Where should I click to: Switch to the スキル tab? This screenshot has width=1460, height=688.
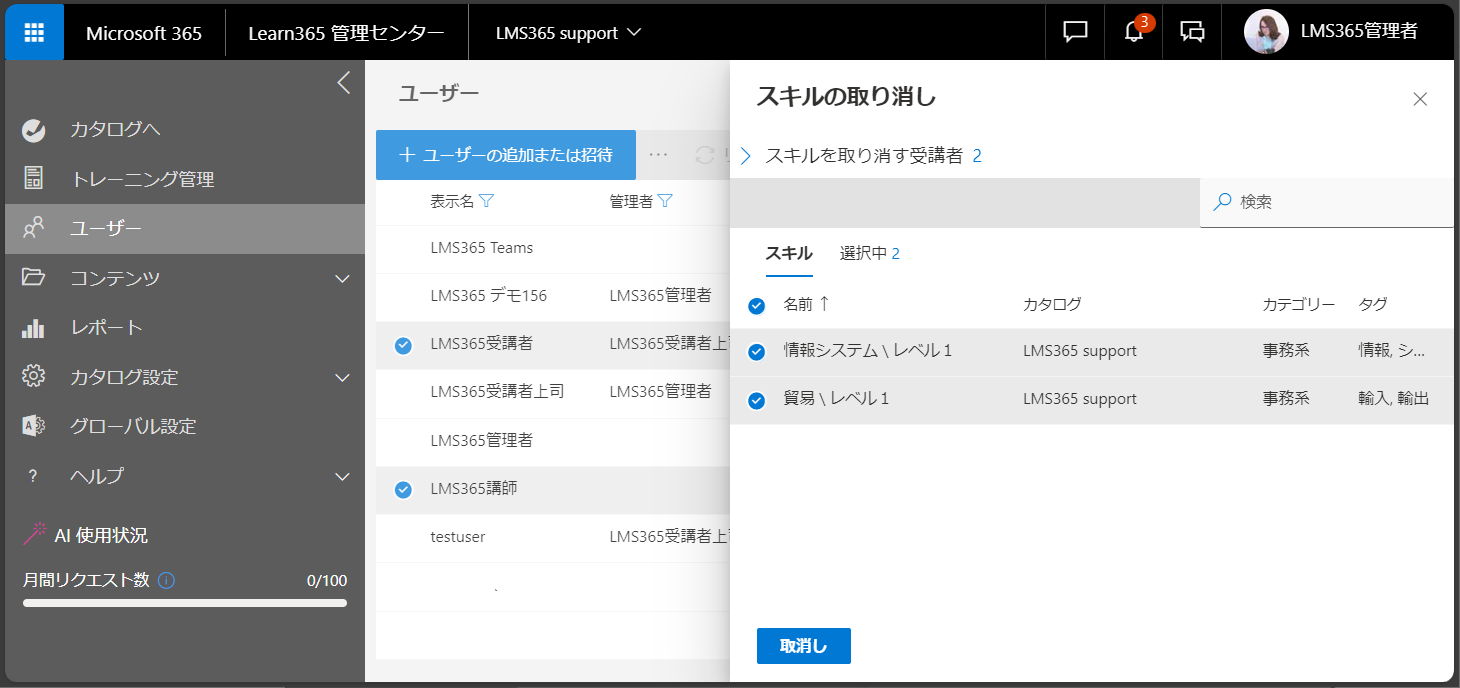pos(789,254)
